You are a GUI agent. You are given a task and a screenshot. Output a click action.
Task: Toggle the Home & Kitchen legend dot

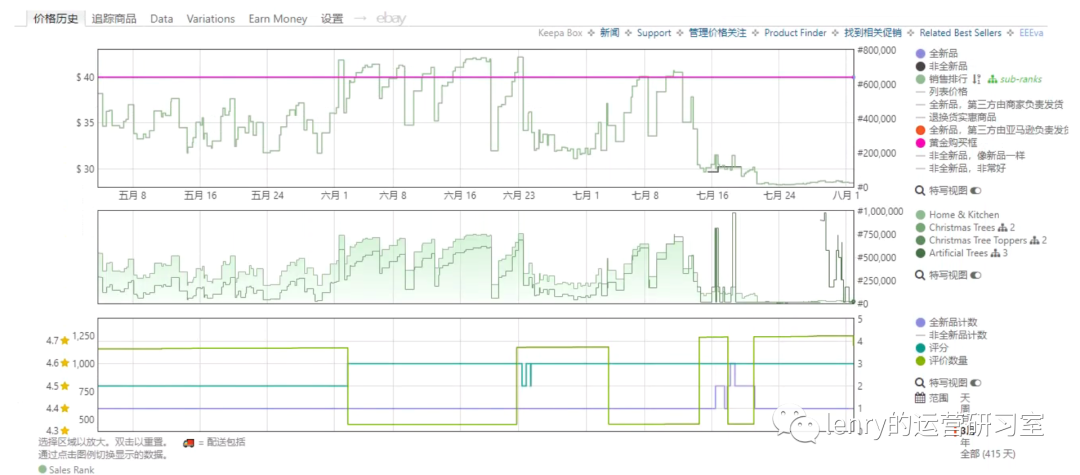(x=920, y=215)
